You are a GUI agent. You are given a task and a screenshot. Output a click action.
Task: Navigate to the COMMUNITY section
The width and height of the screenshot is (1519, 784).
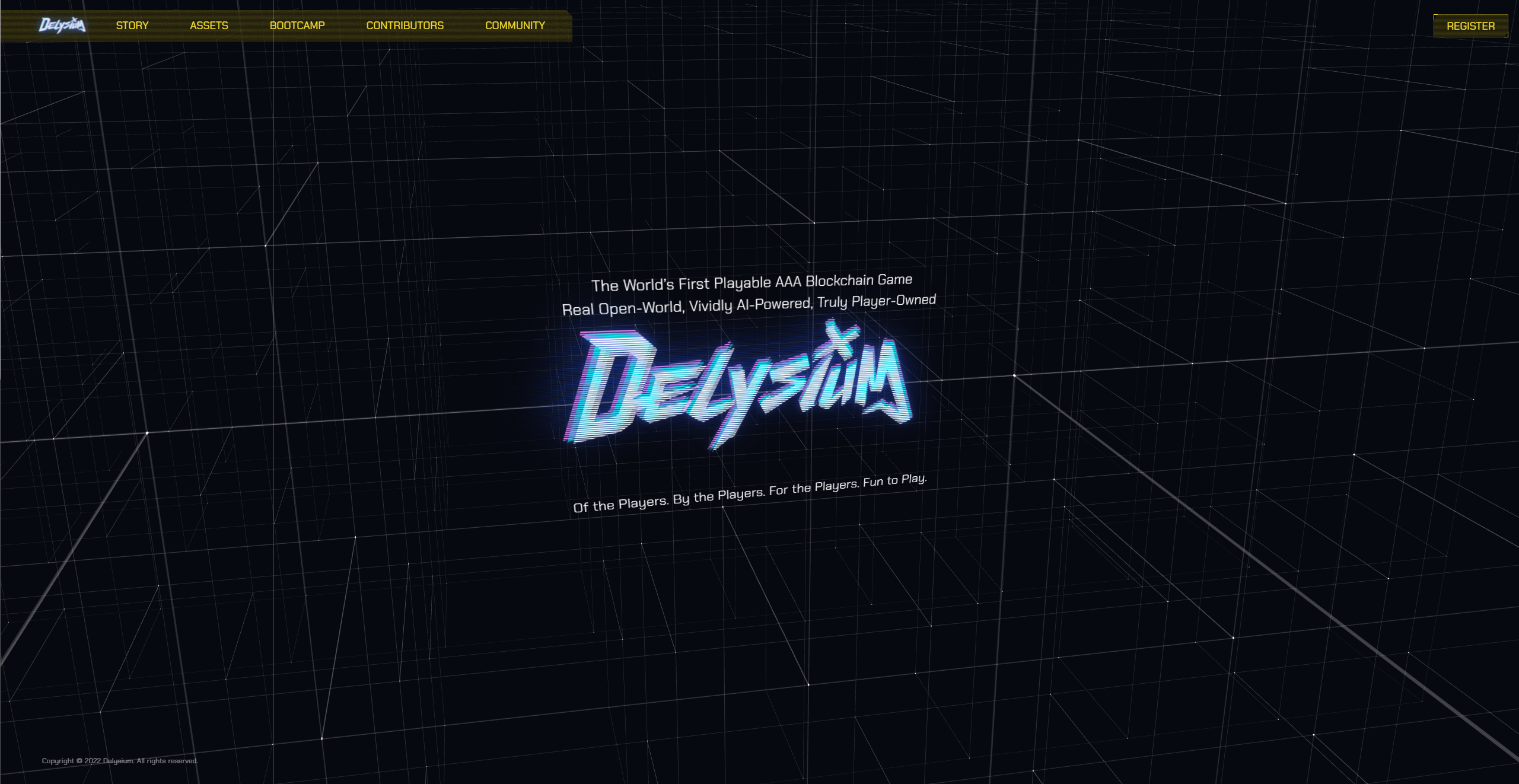pyautogui.click(x=515, y=26)
